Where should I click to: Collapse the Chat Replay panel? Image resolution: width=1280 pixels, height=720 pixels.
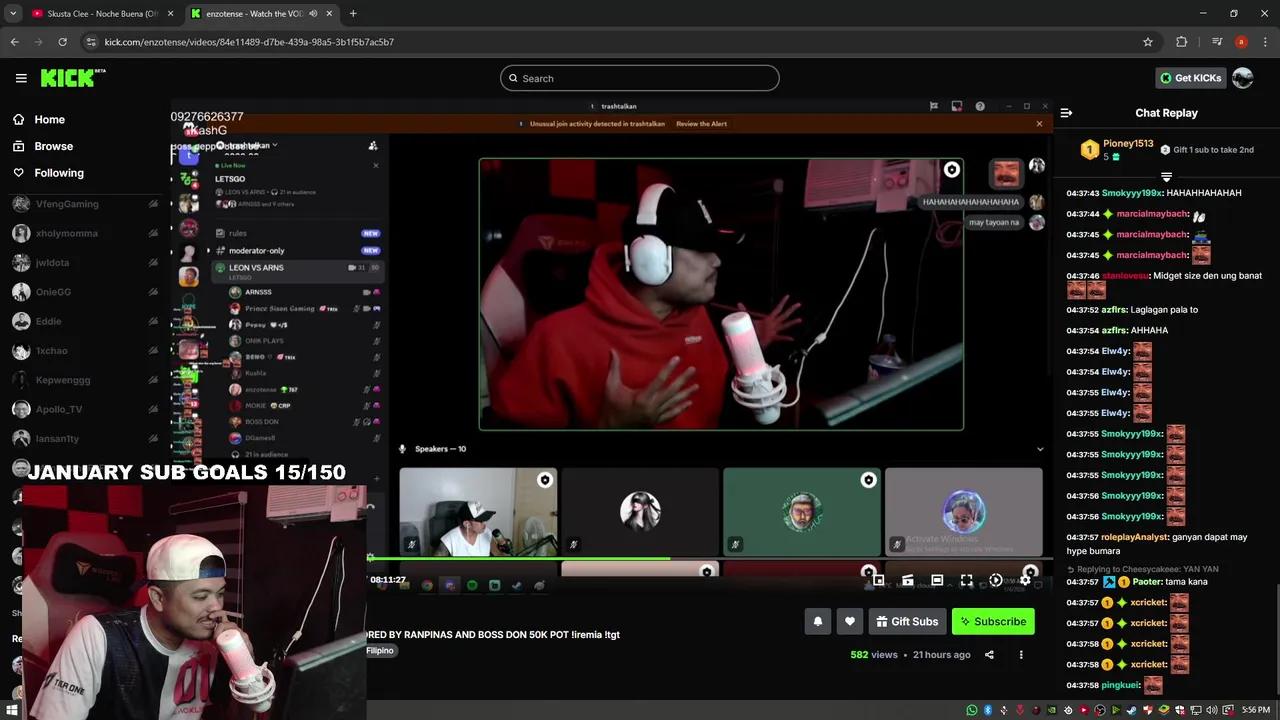pos(1066,113)
